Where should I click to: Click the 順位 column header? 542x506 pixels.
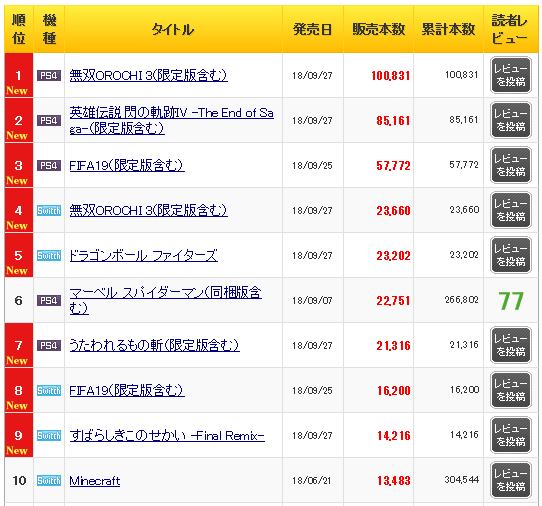click(19, 29)
